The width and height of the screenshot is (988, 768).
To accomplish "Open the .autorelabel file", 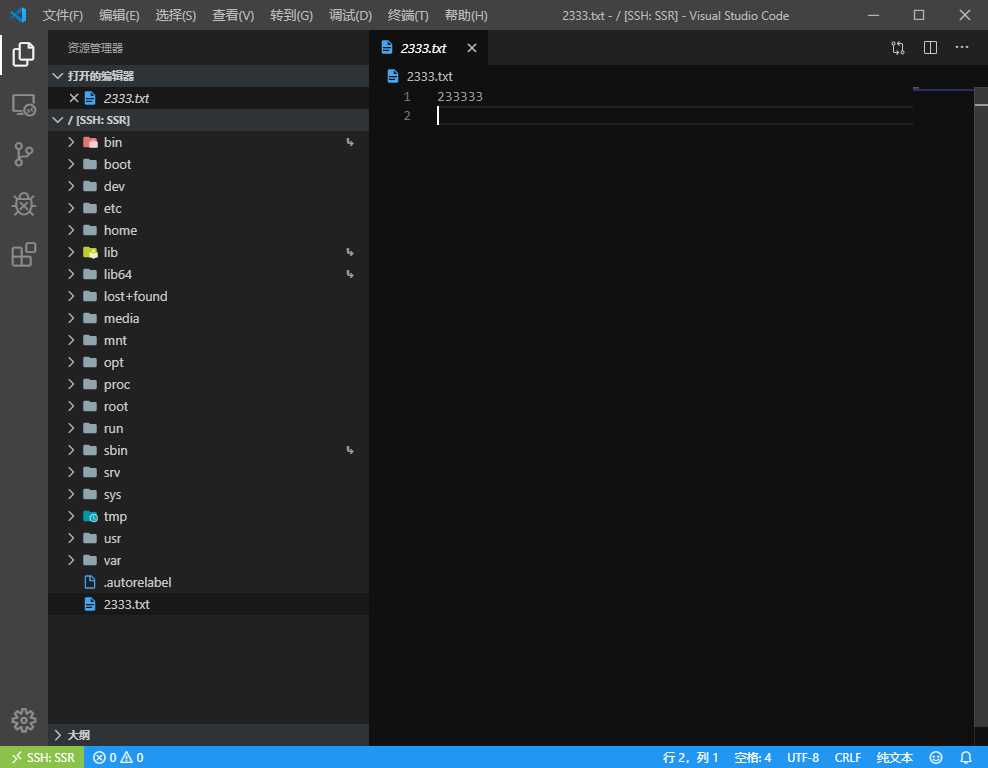I will click(209, 583).
